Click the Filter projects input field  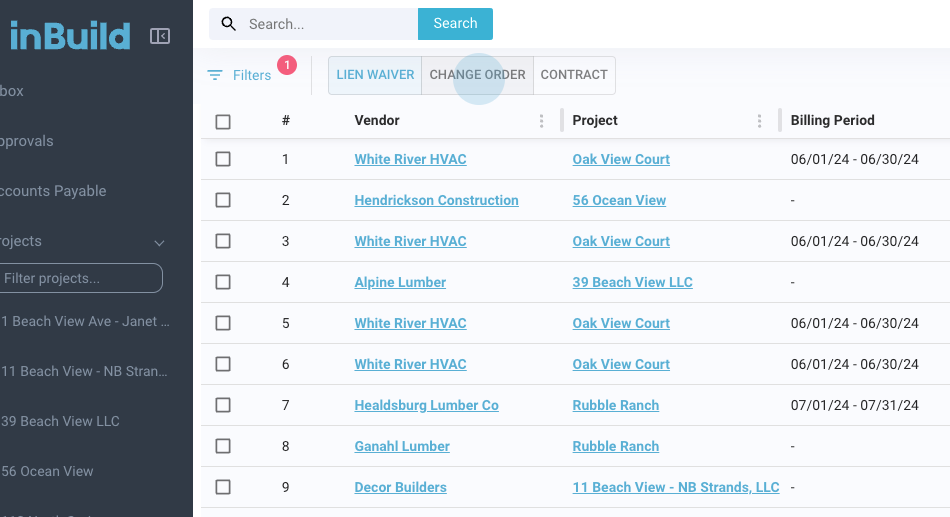80,278
